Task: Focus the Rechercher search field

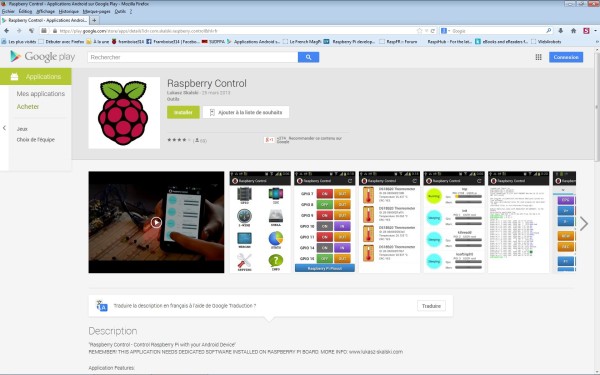Action: pos(193,57)
